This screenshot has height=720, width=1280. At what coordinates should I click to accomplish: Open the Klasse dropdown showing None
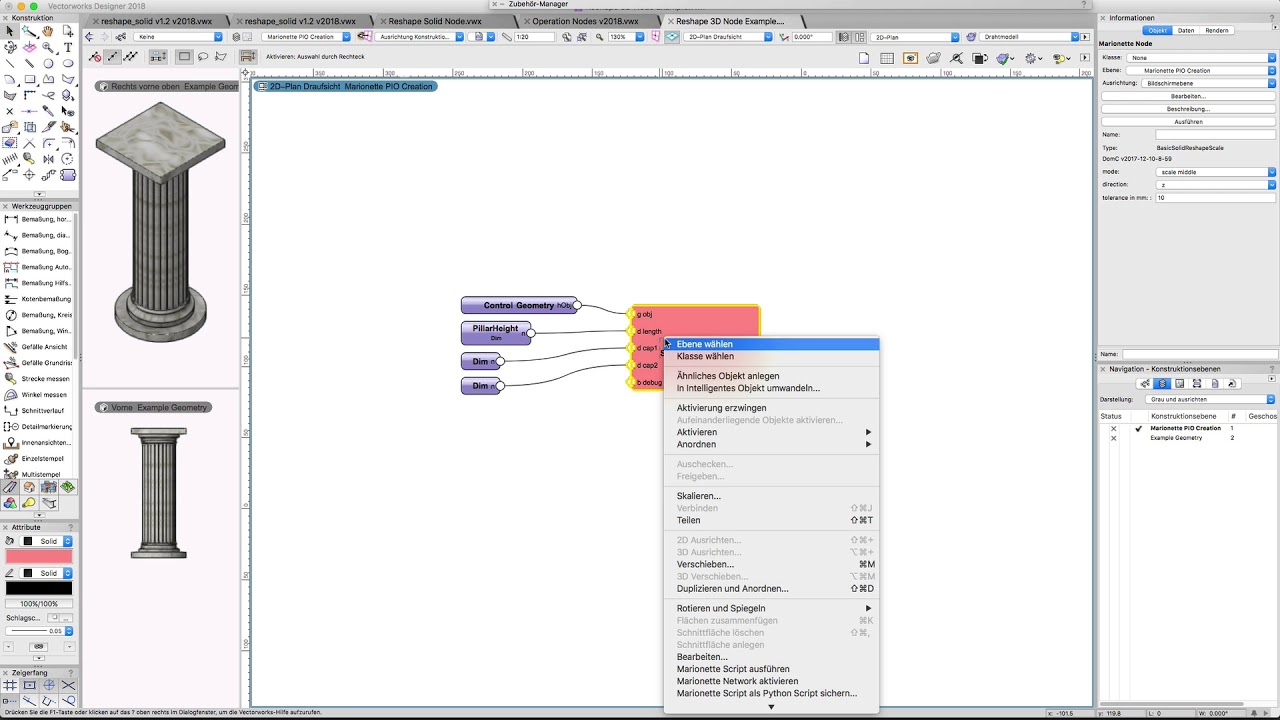pos(1200,58)
